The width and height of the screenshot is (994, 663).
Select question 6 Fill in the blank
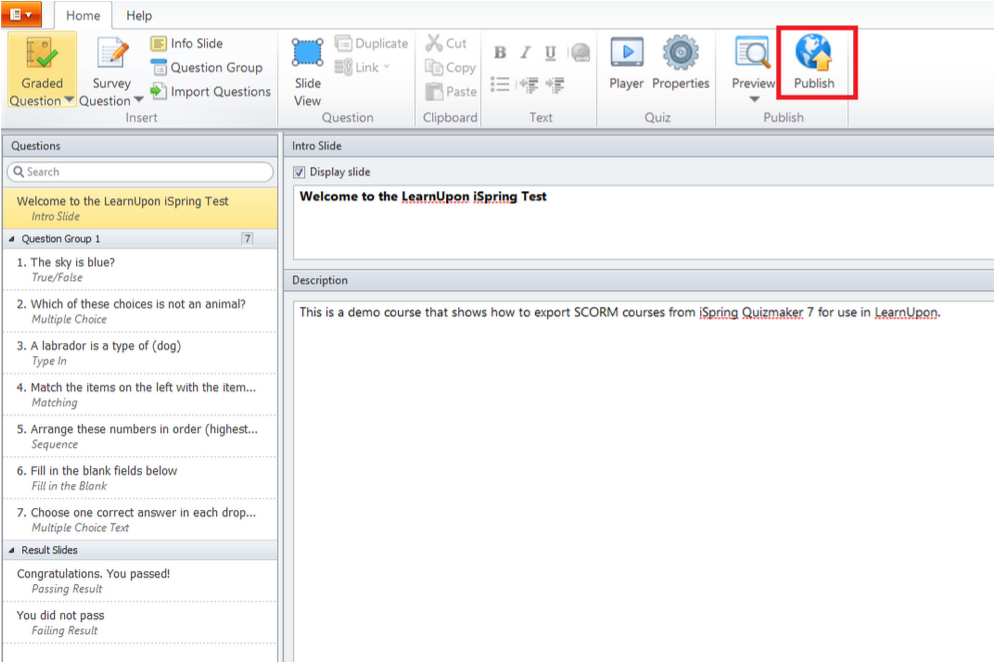(140, 478)
